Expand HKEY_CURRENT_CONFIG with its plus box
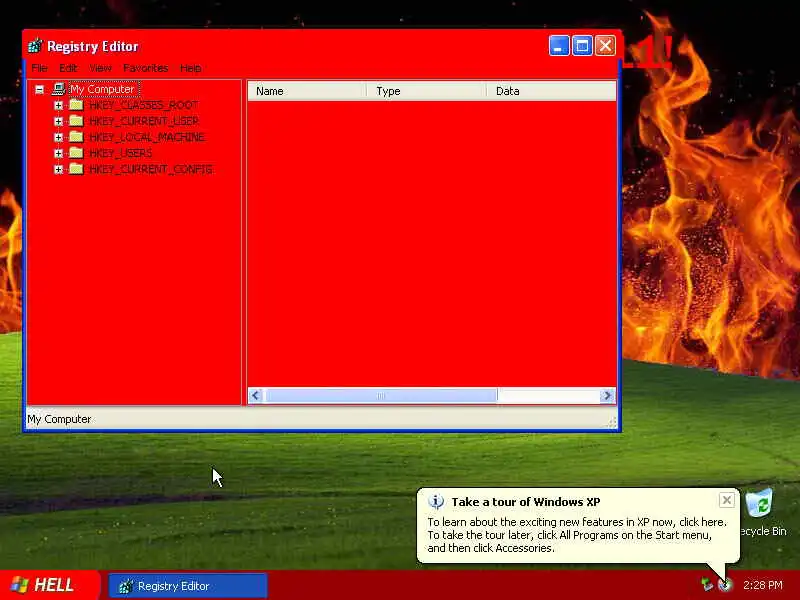Viewport: 800px width, 600px height. pos(58,169)
